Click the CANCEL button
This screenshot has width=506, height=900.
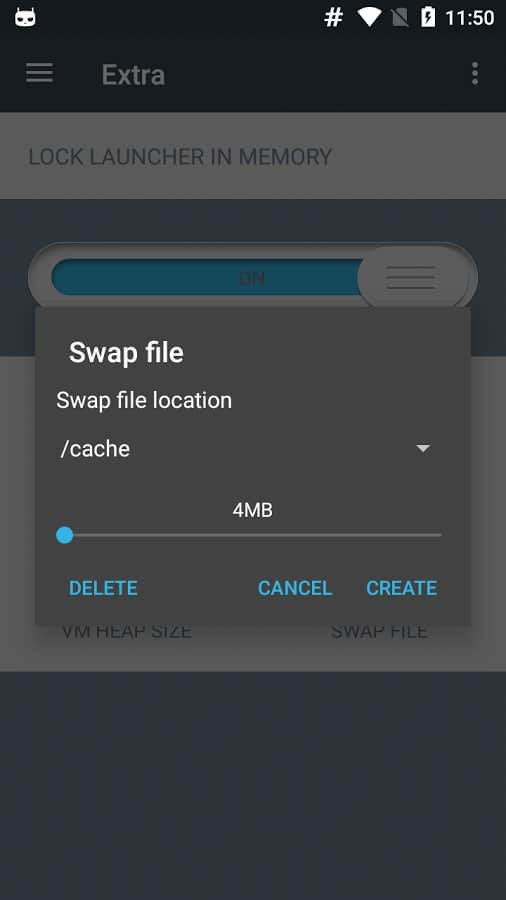tap(295, 588)
